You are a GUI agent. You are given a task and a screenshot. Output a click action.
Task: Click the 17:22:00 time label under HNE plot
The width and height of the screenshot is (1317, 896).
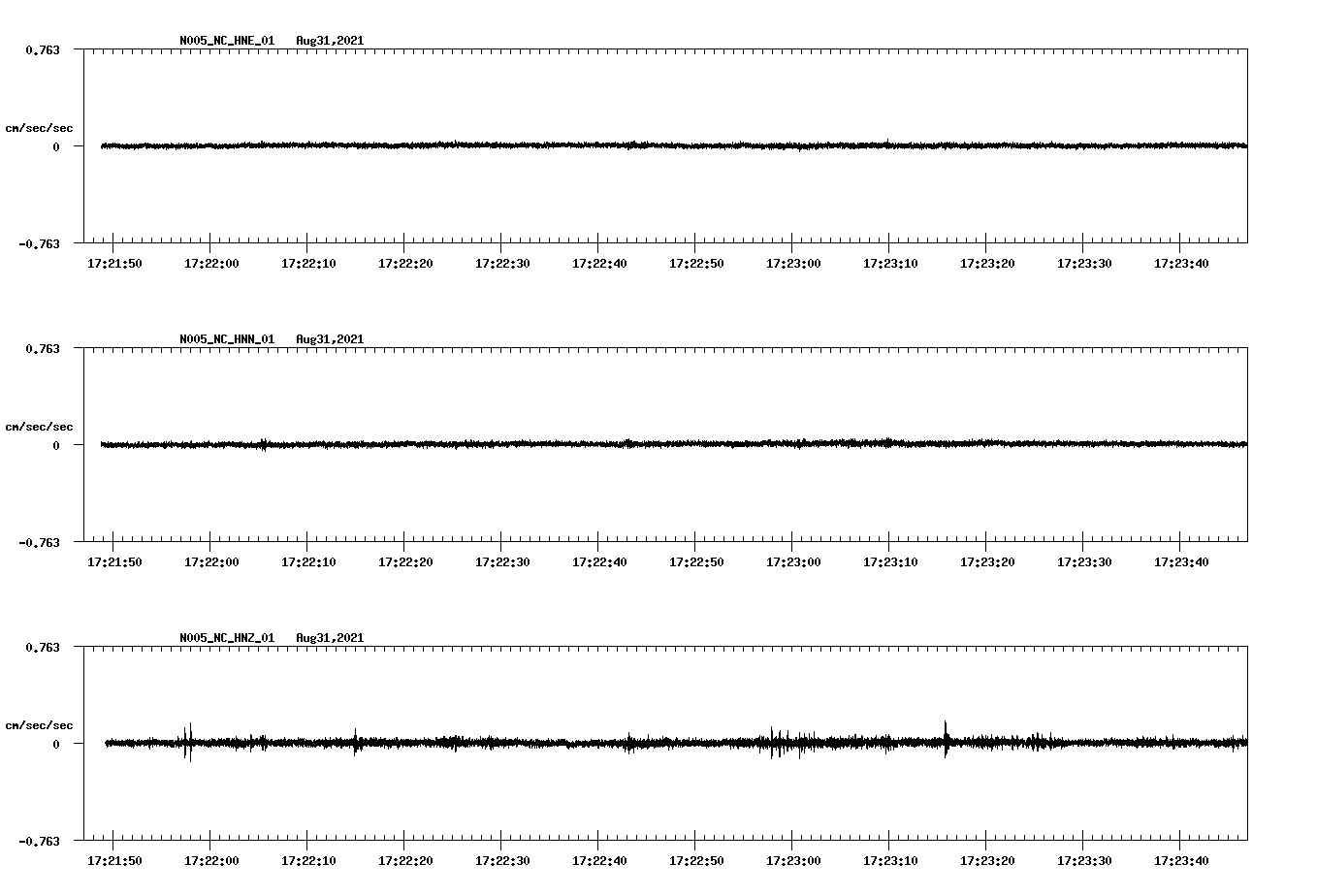[211, 264]
